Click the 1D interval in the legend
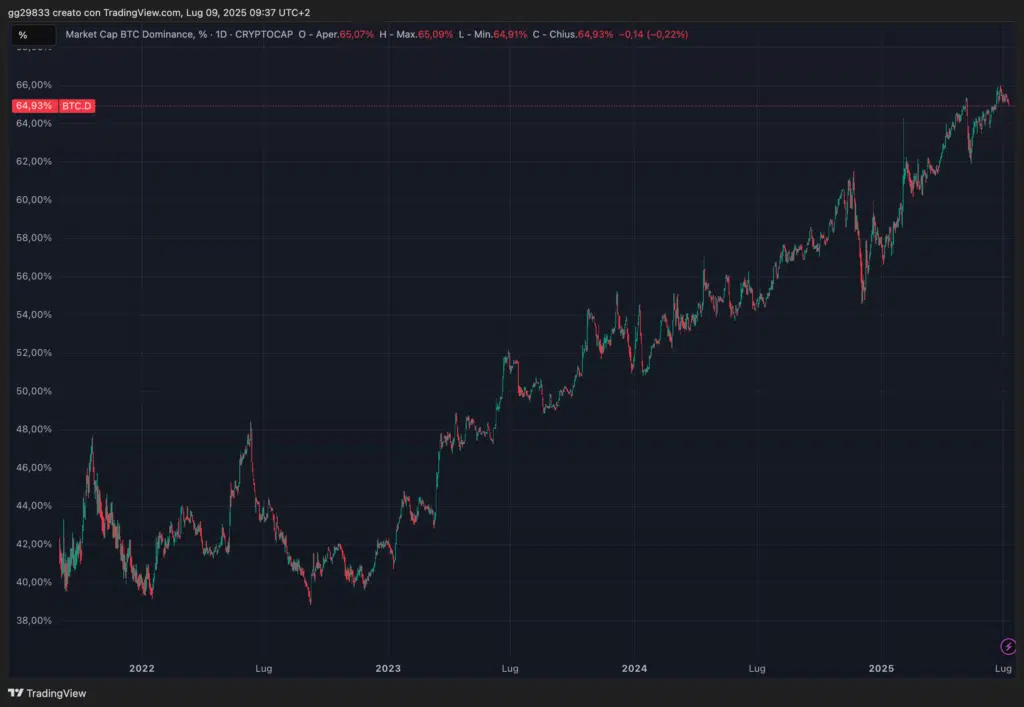The height and width of the screenshot is (707, 1024). (222, 34)
